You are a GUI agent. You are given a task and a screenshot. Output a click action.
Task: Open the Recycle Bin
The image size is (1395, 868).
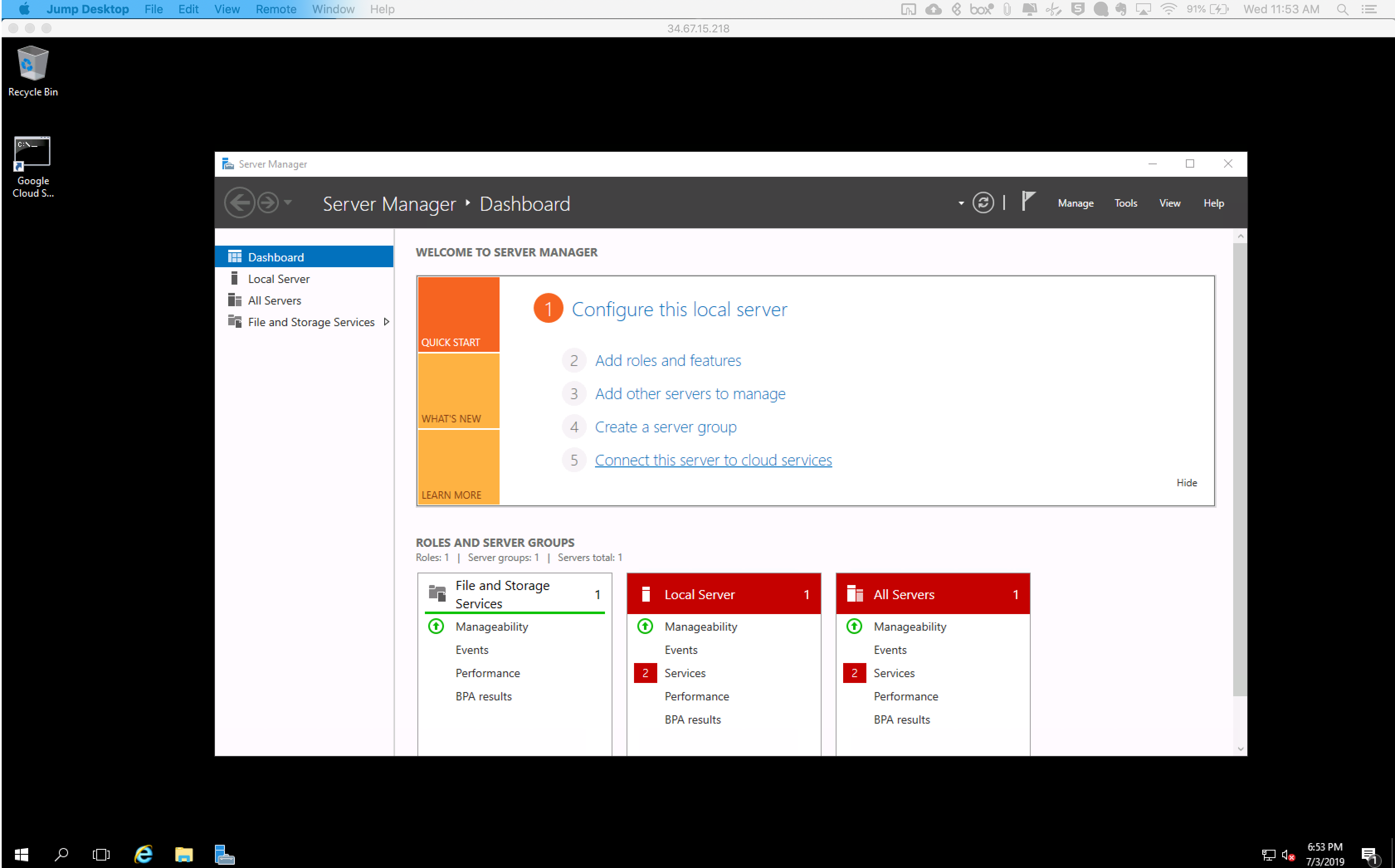tap(32, 63)
